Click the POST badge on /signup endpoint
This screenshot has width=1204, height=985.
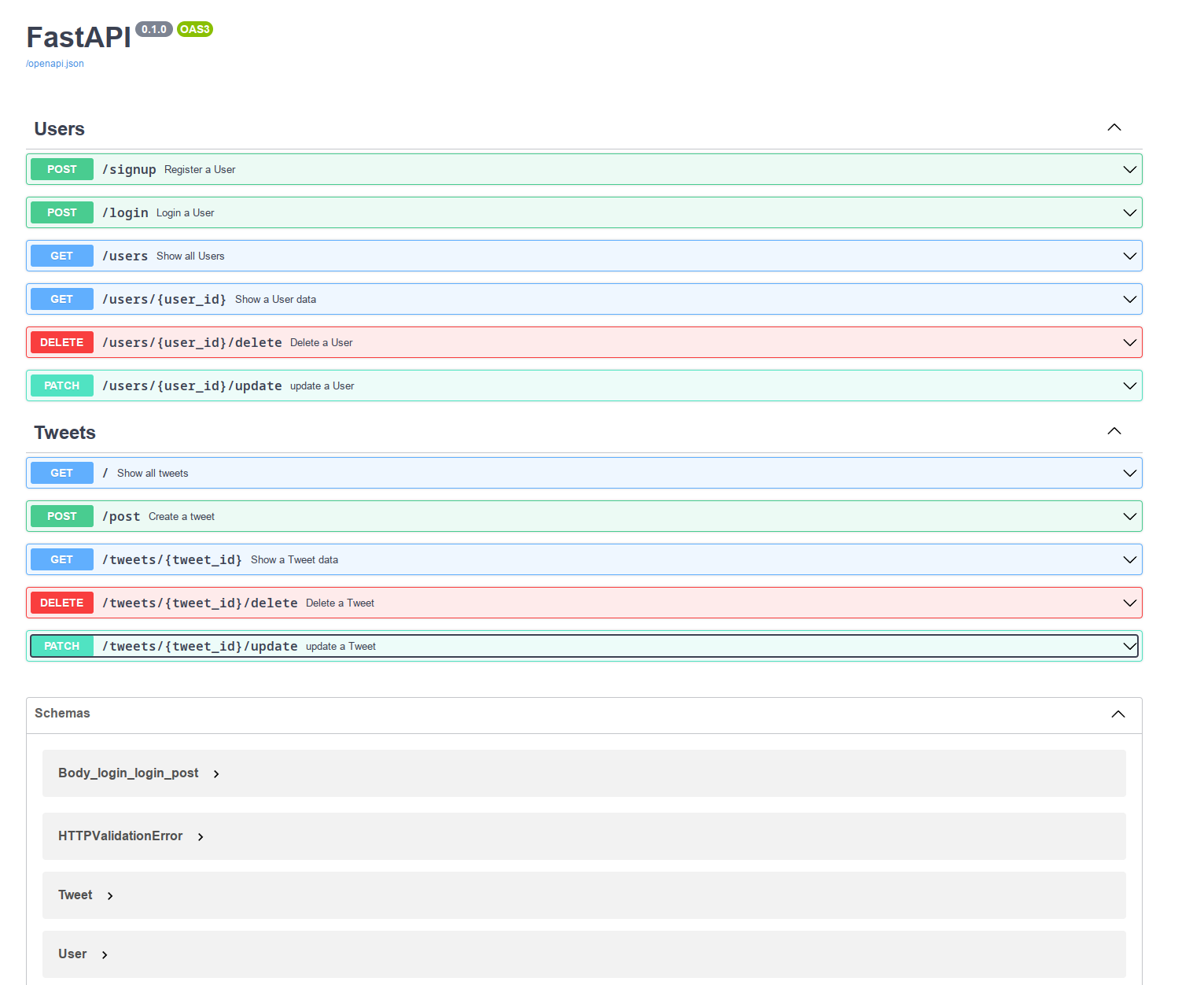(x=61, y=169)
